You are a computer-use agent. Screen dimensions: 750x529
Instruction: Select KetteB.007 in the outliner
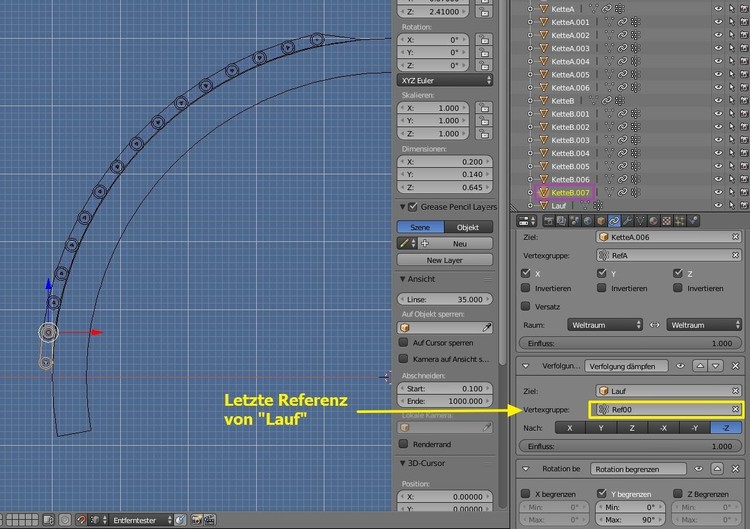point(570,192)
